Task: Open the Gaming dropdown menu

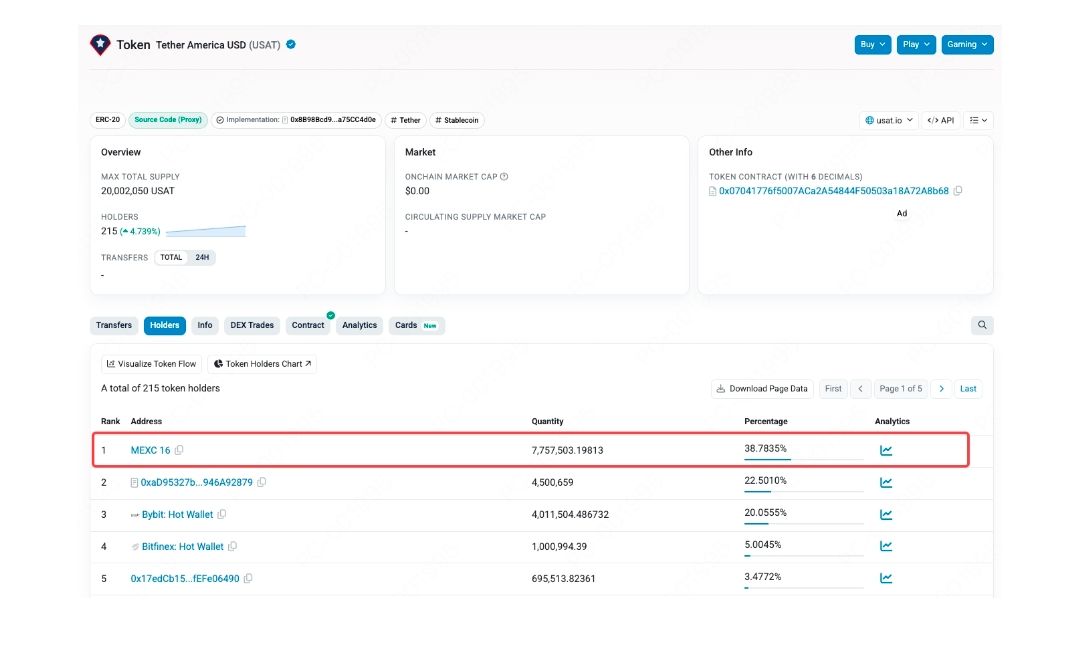Action: [967, 45]
